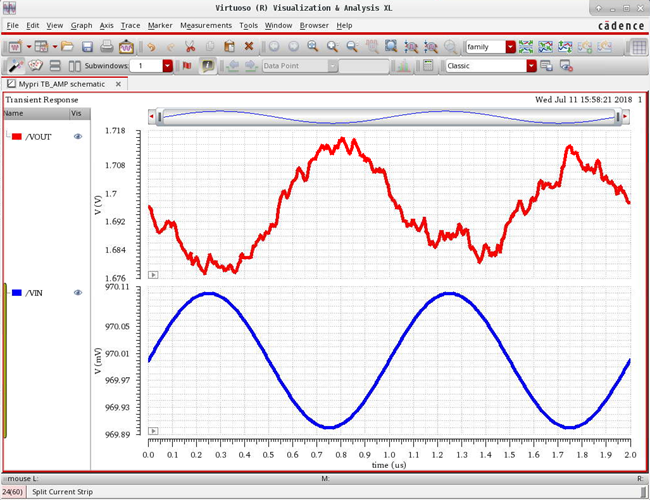Screen dimensions: 650x500
Task: Expand the /VIN strip play arrow
Action: (153, 431)
